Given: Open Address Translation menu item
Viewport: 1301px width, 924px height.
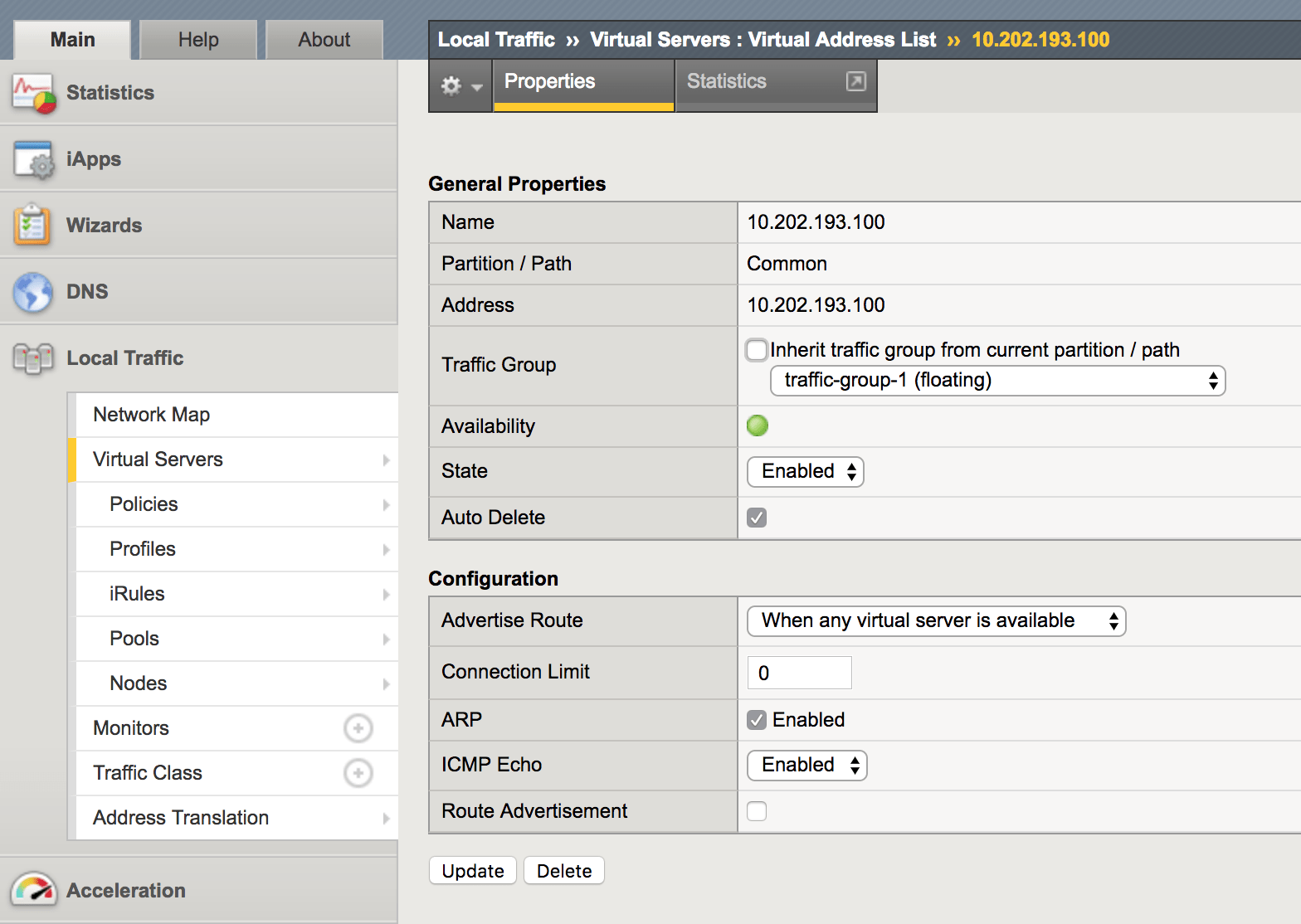Looking at the screenshot, I should [237, 818].
